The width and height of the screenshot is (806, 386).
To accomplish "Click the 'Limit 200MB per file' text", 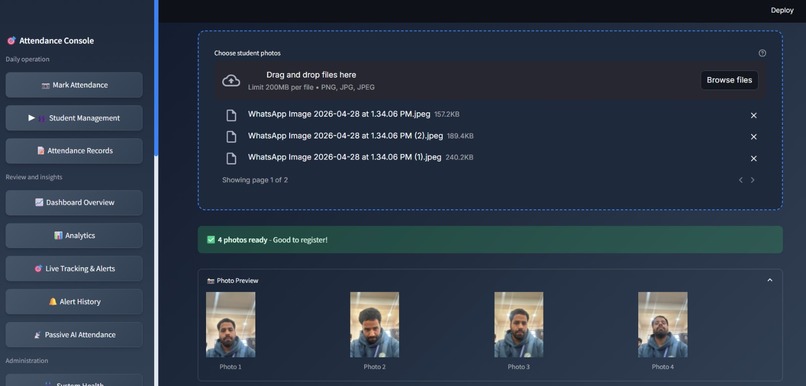I will [x=281, y=87].
